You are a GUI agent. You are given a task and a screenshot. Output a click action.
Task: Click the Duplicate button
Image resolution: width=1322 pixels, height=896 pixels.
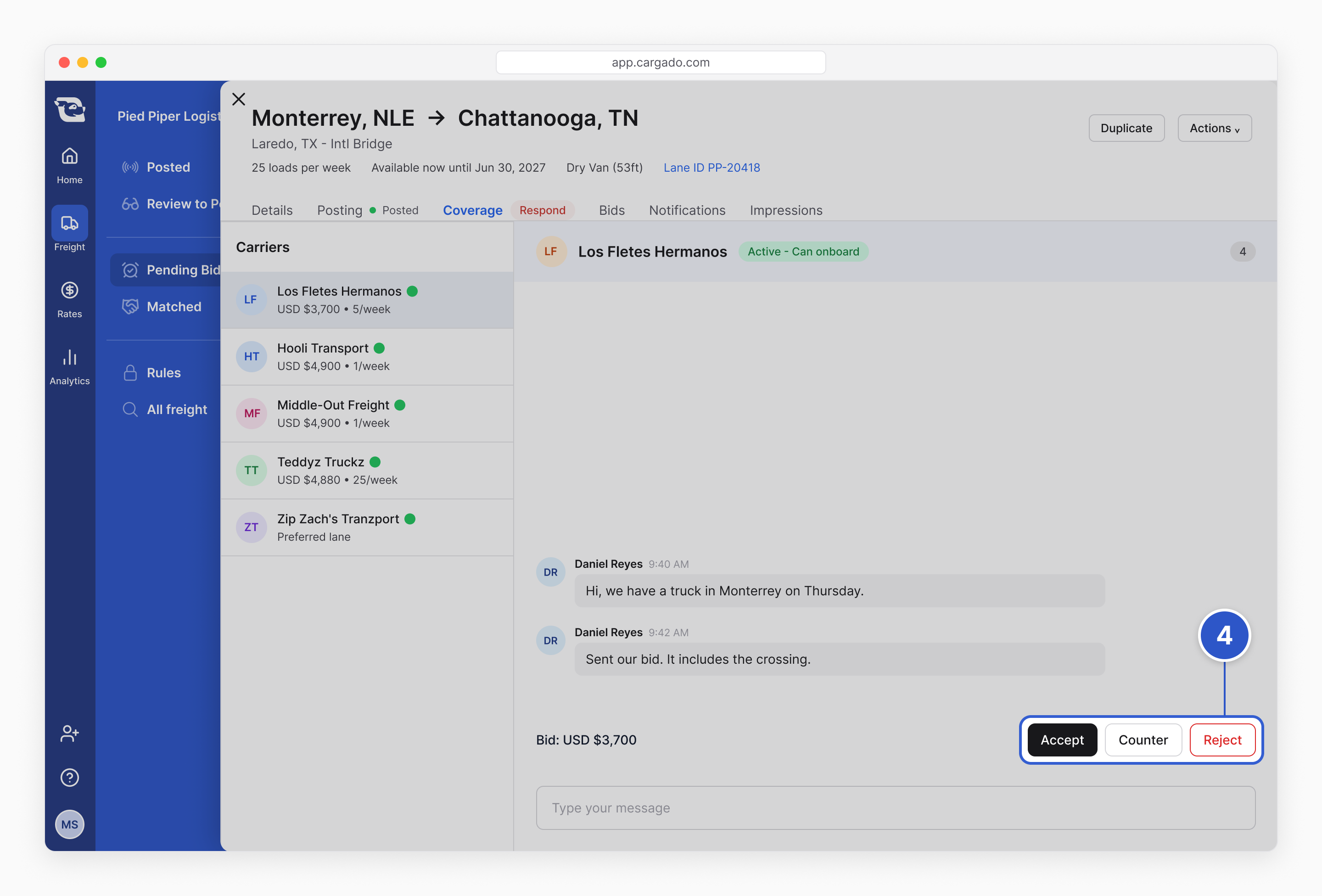click(x=1126, y=128)
